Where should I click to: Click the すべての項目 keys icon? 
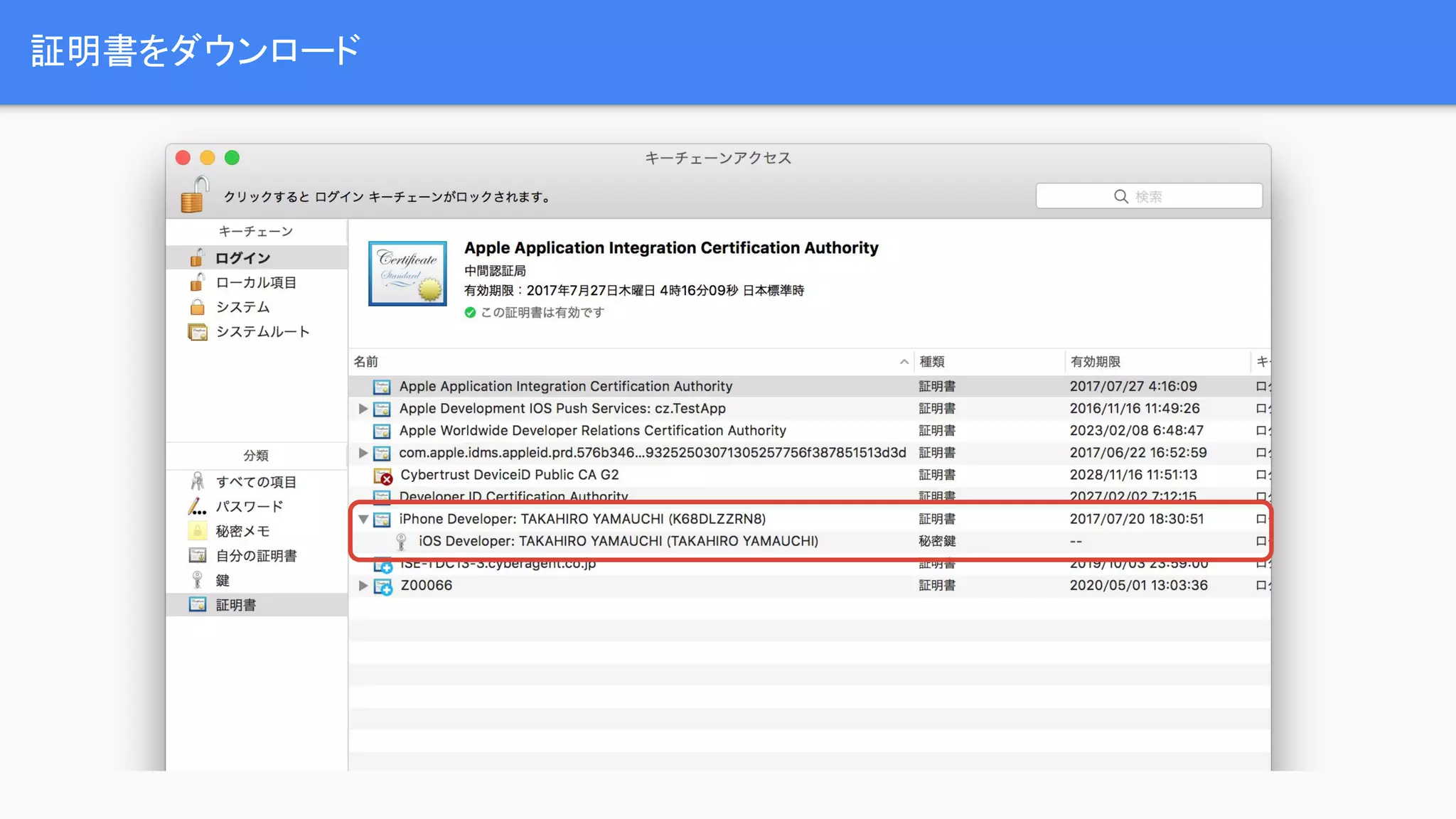(x=198, y=481)
